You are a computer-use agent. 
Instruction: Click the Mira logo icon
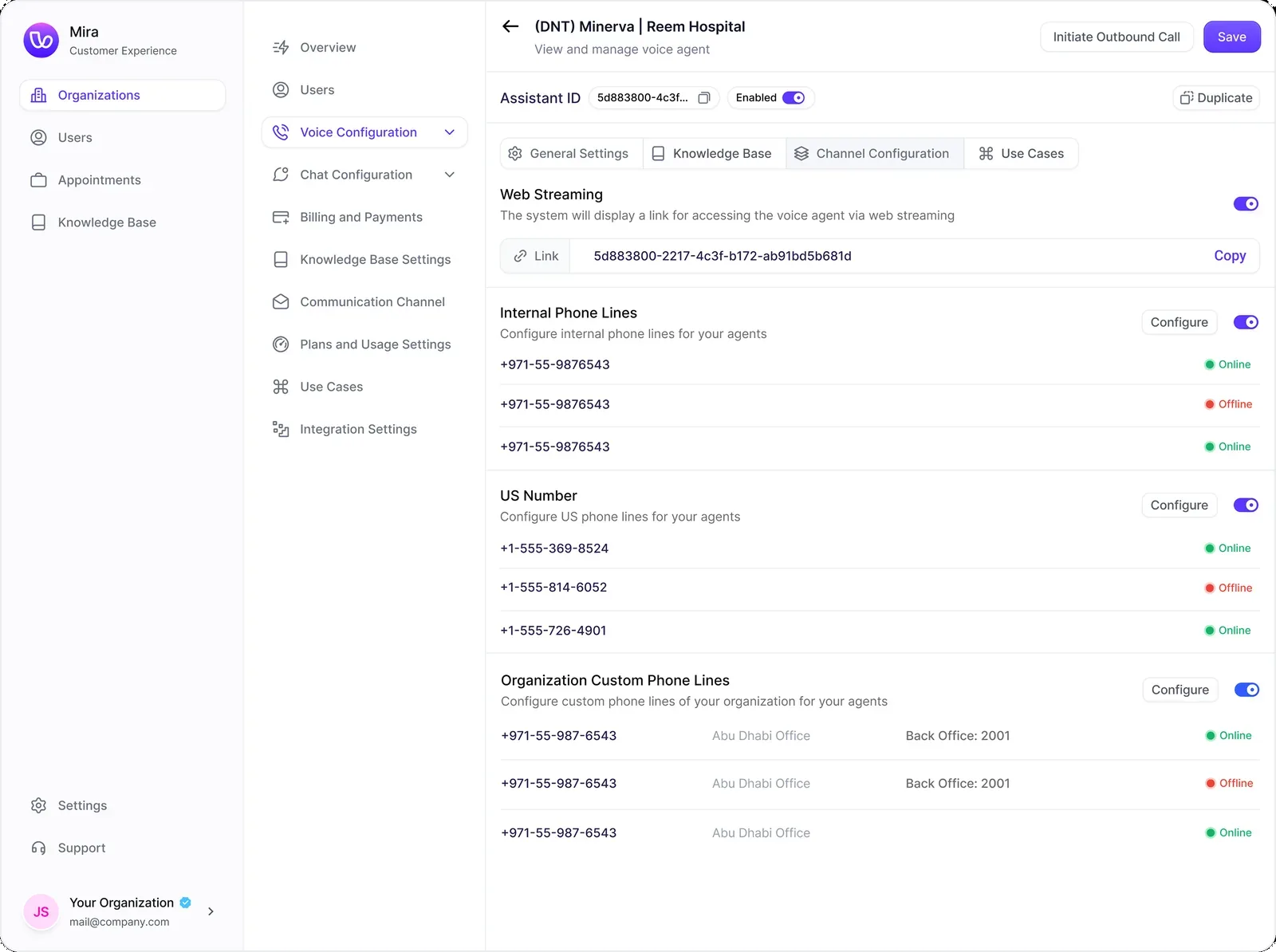click(41, 40)
